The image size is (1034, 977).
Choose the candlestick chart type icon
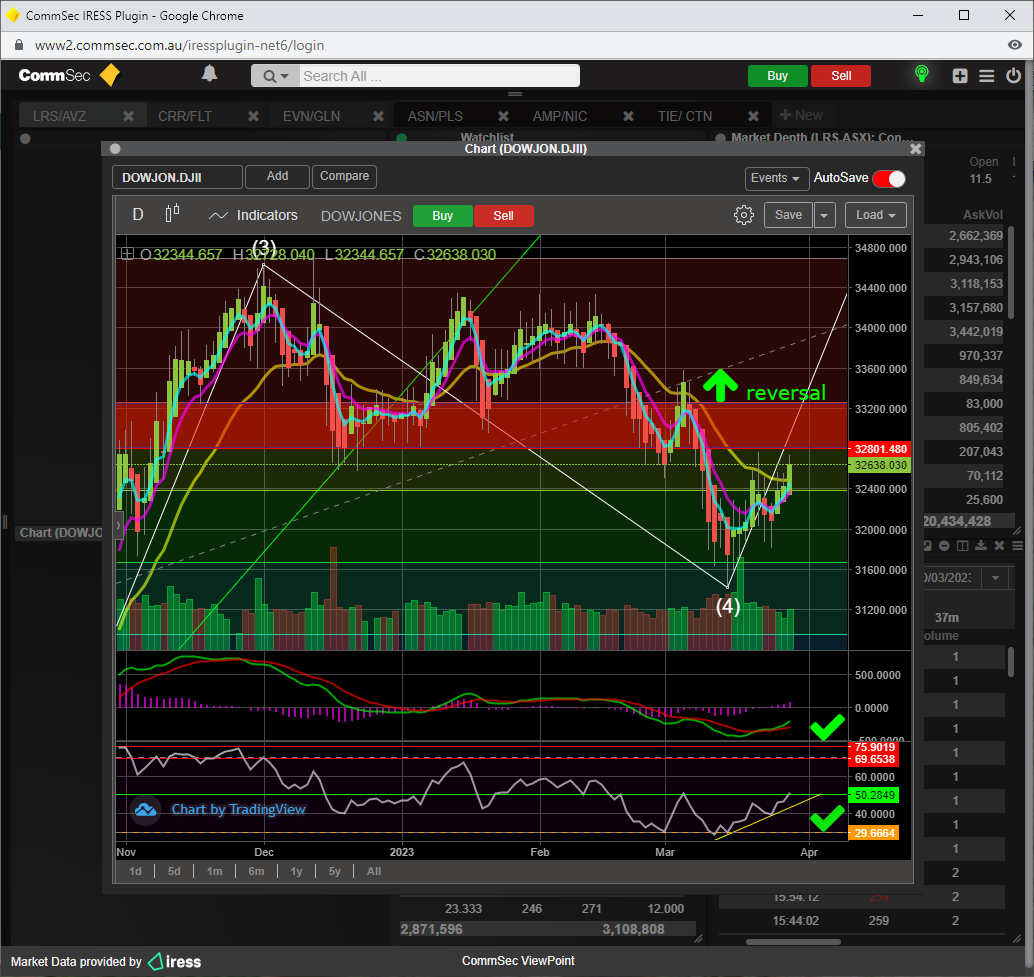tap(172, 215)
